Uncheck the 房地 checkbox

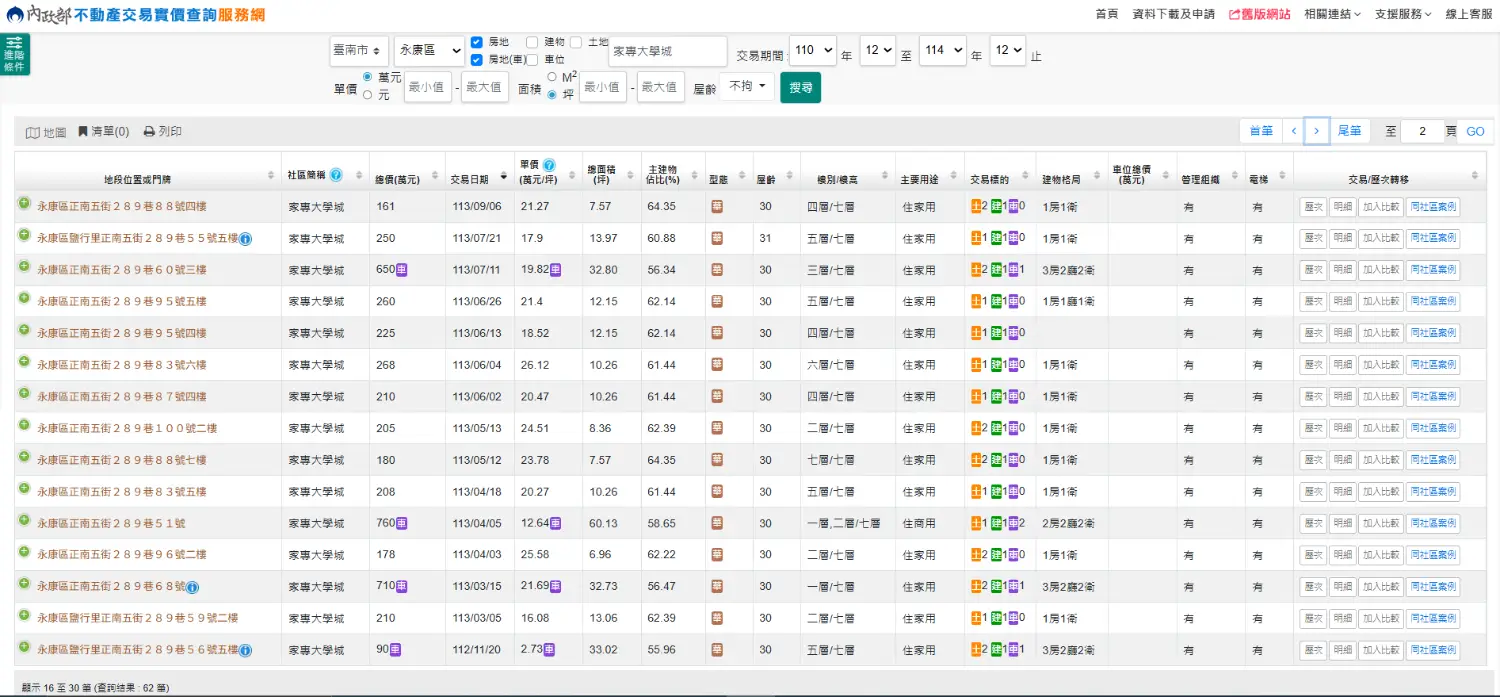click(x=477, y=43)
